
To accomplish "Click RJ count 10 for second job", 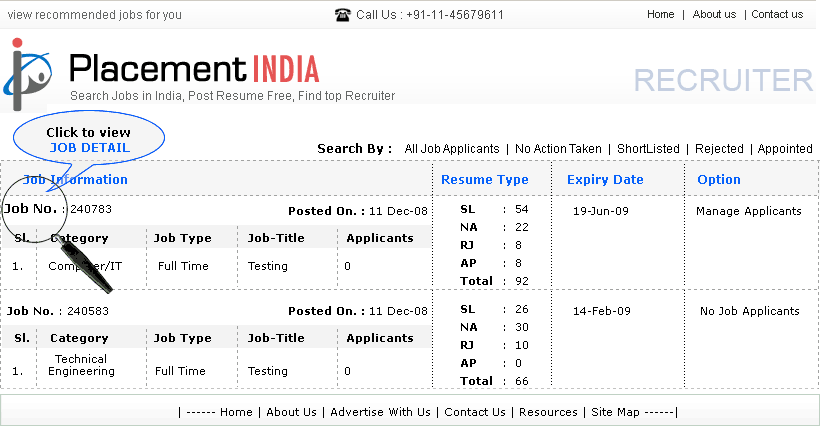I will click(x=521, y=345).
